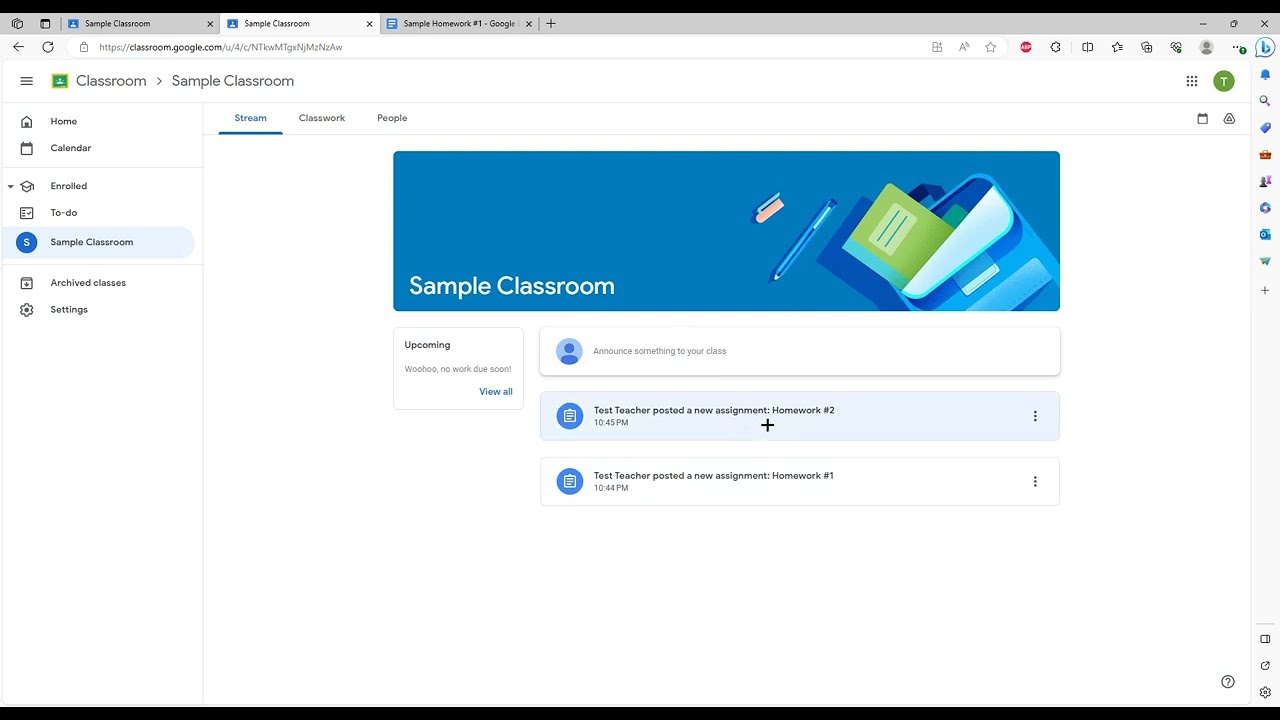
Task: Click the Home icon in the sidebar
Action: coord(27,121)
